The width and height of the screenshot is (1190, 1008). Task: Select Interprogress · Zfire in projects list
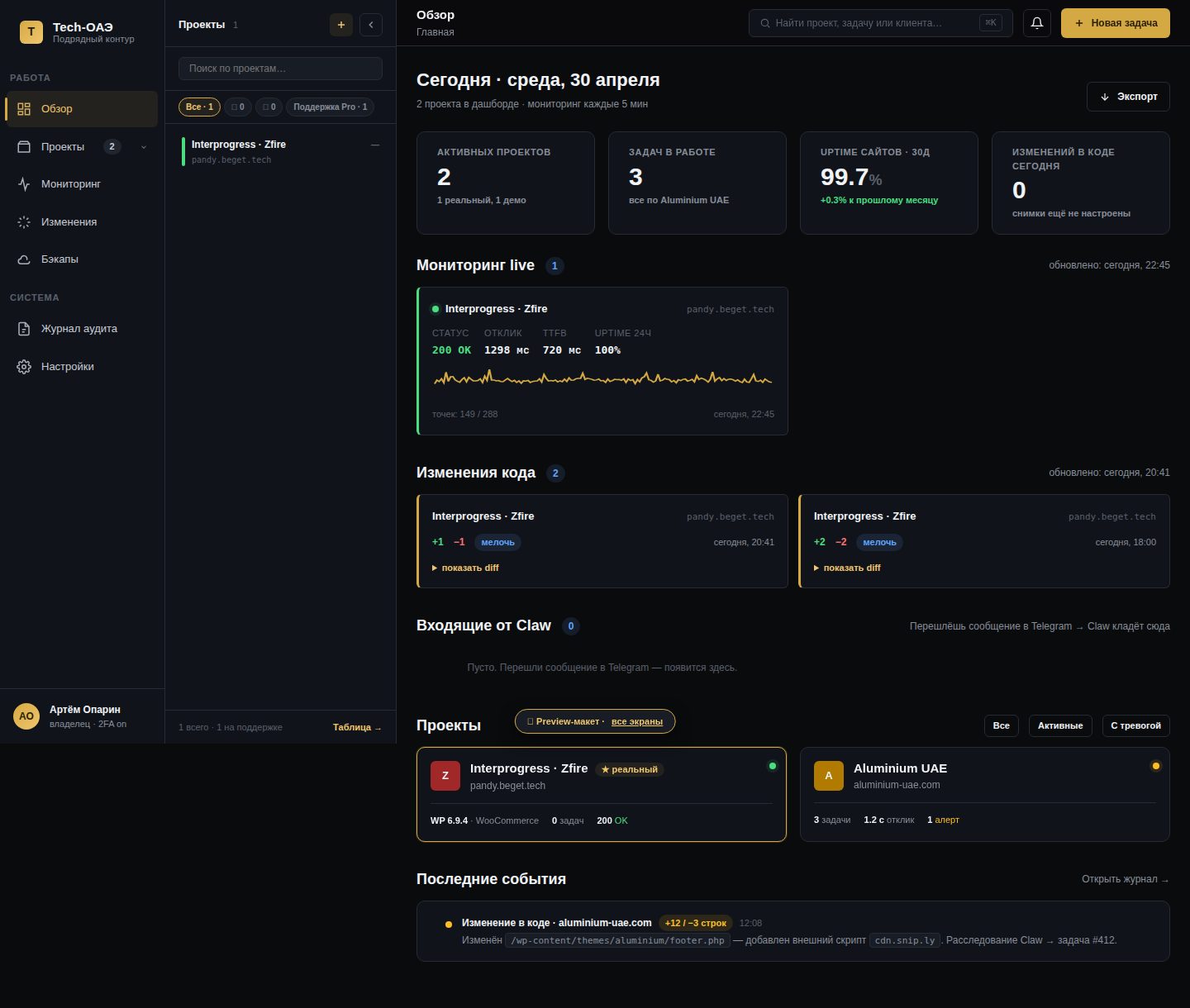pyautogui.click(x=281, y=152)
